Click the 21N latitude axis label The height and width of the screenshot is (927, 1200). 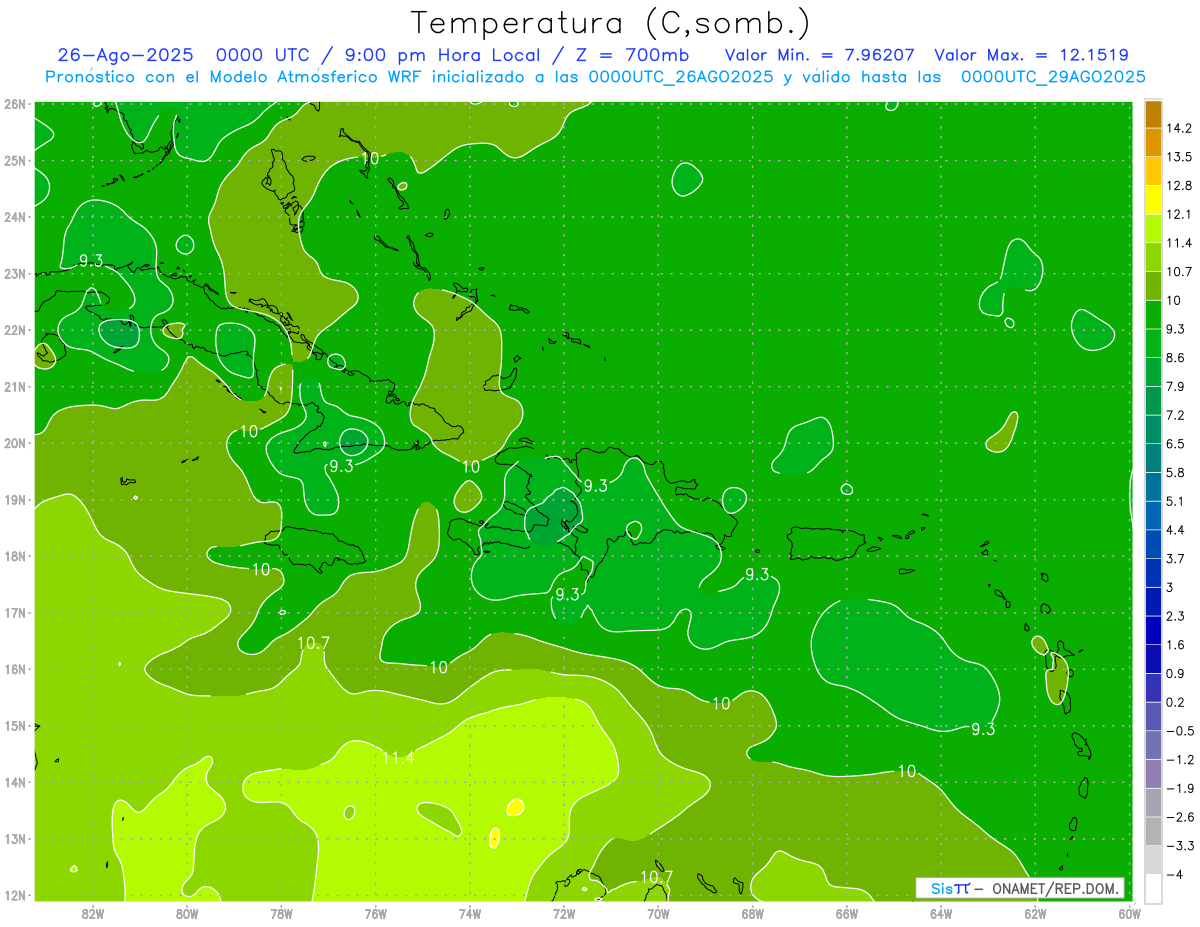[x=14, y=386]
